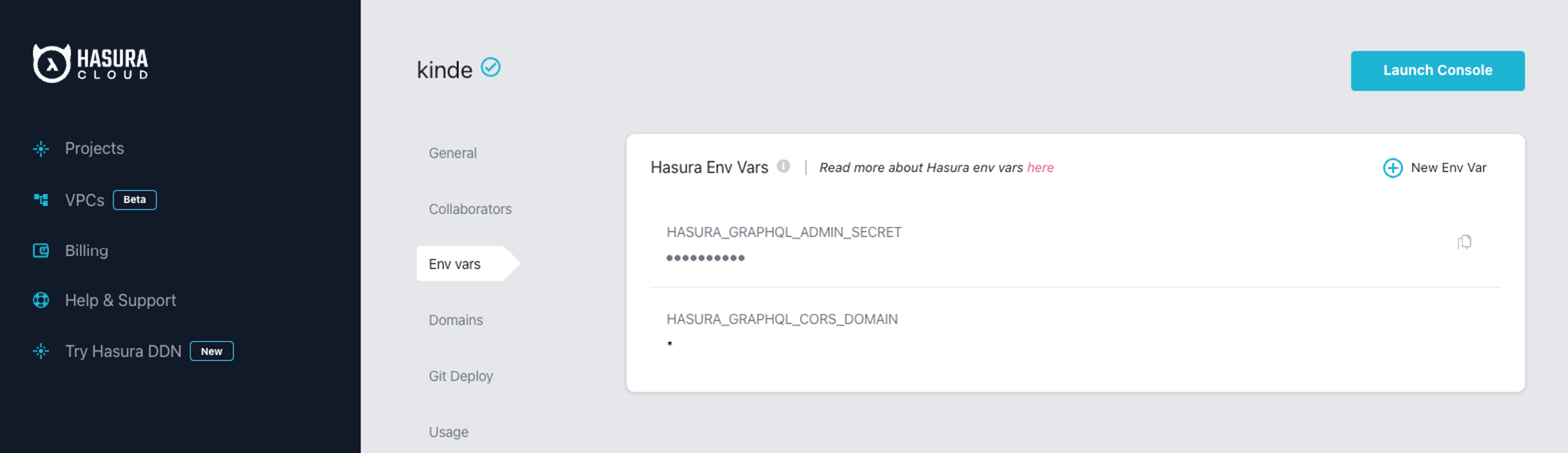This screenshot has width=1568, height=453.
Task: Open Billing via its sidebar icon
Action: (41, 250)
